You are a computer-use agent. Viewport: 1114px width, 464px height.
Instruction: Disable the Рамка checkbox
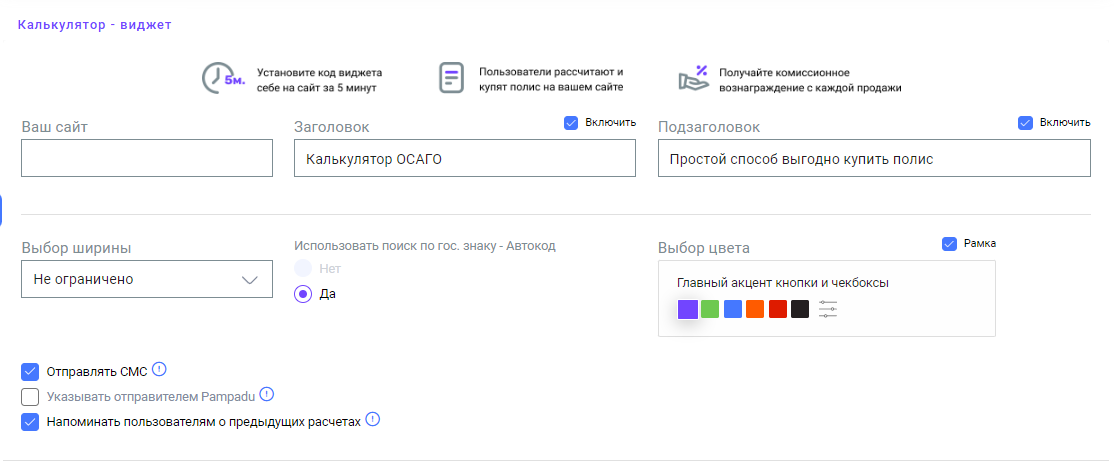(x=949, y=244)
